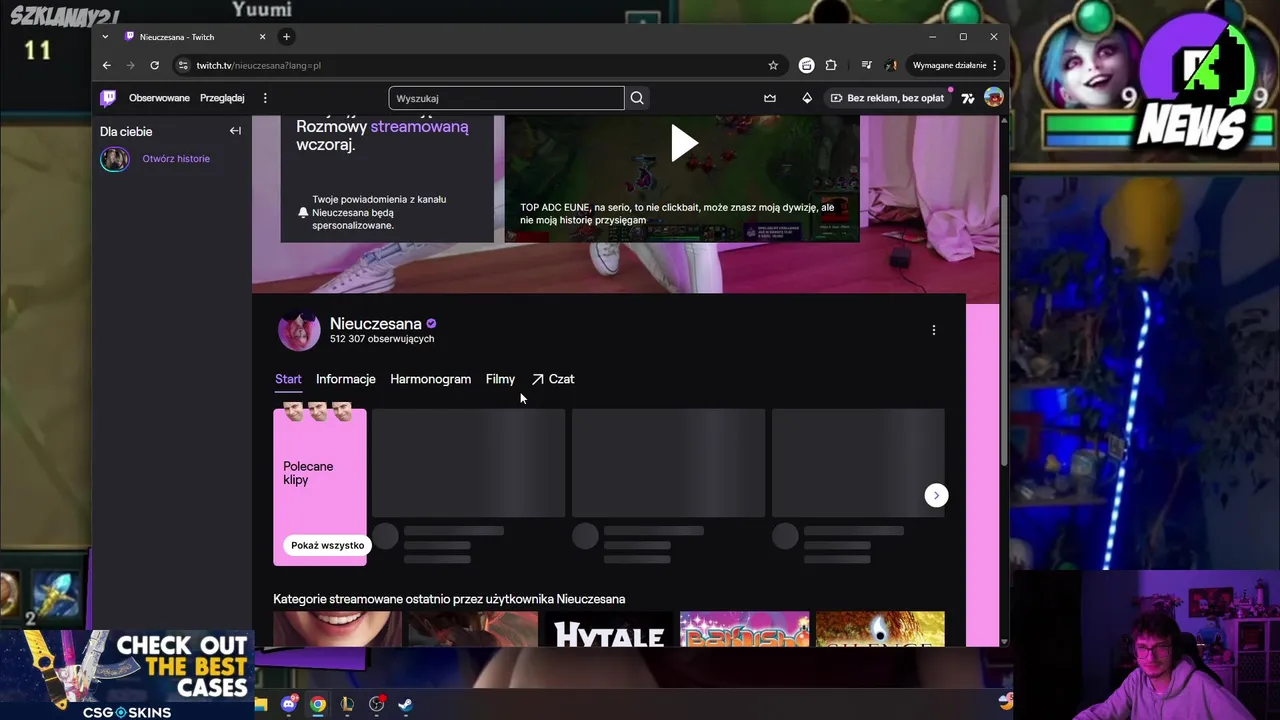Screen dimensions: 1280x720
Task: Open the Filmy tab
Action: (x=500, y=379)
